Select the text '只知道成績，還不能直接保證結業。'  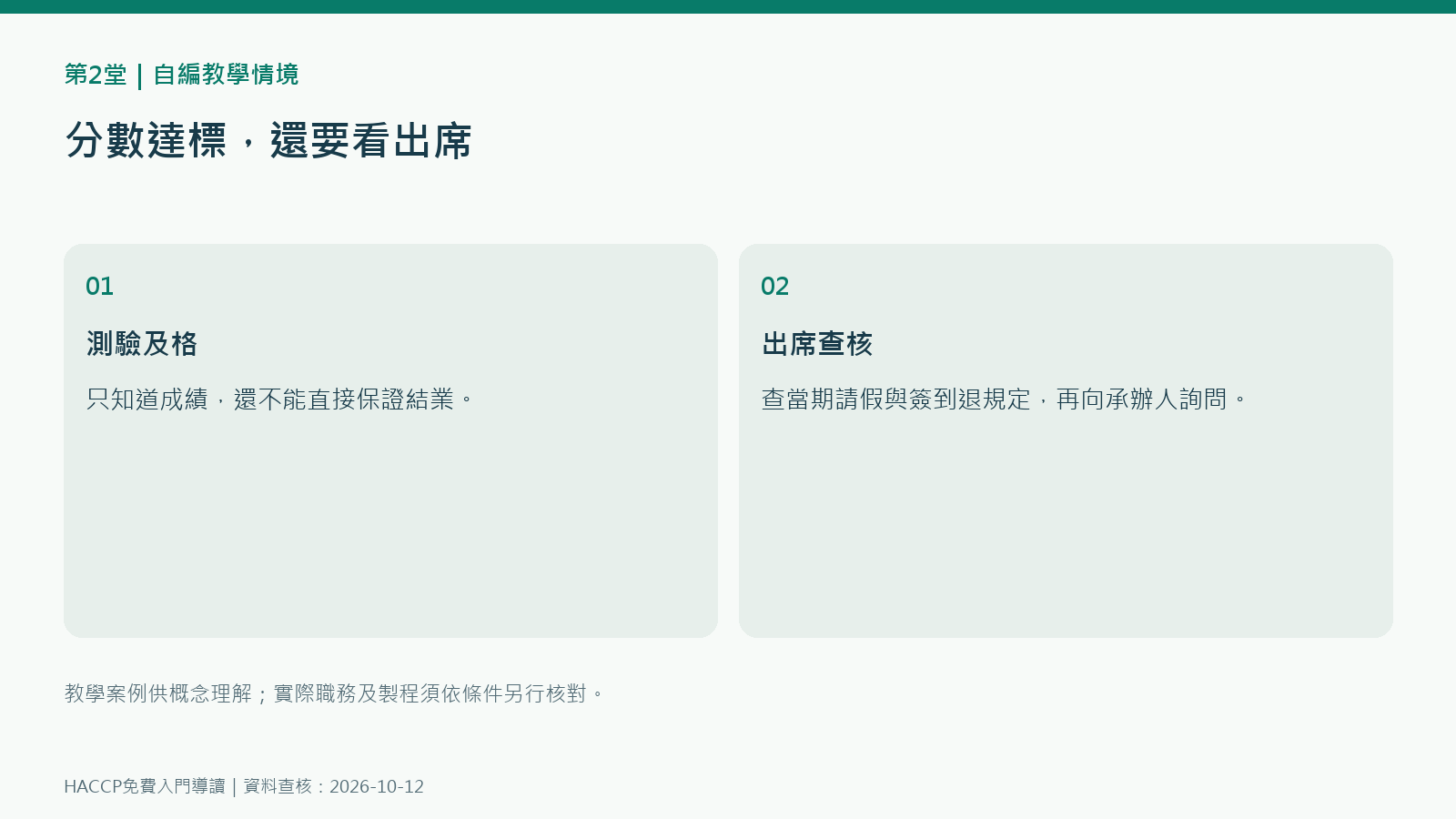[280, 399]
